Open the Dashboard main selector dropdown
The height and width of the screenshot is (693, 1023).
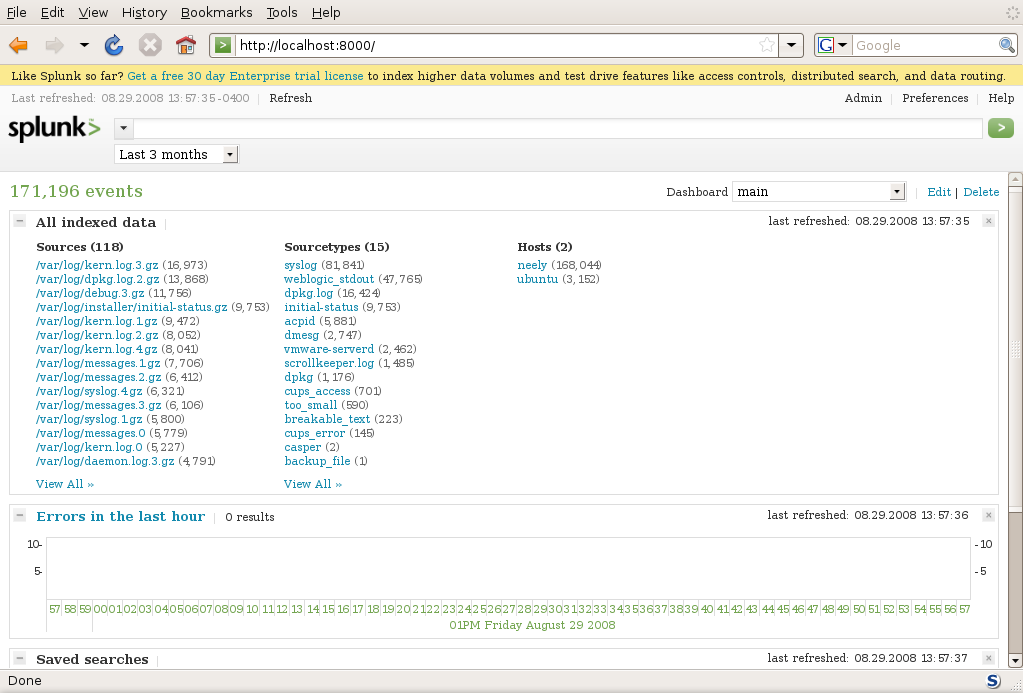click(819, 191)
